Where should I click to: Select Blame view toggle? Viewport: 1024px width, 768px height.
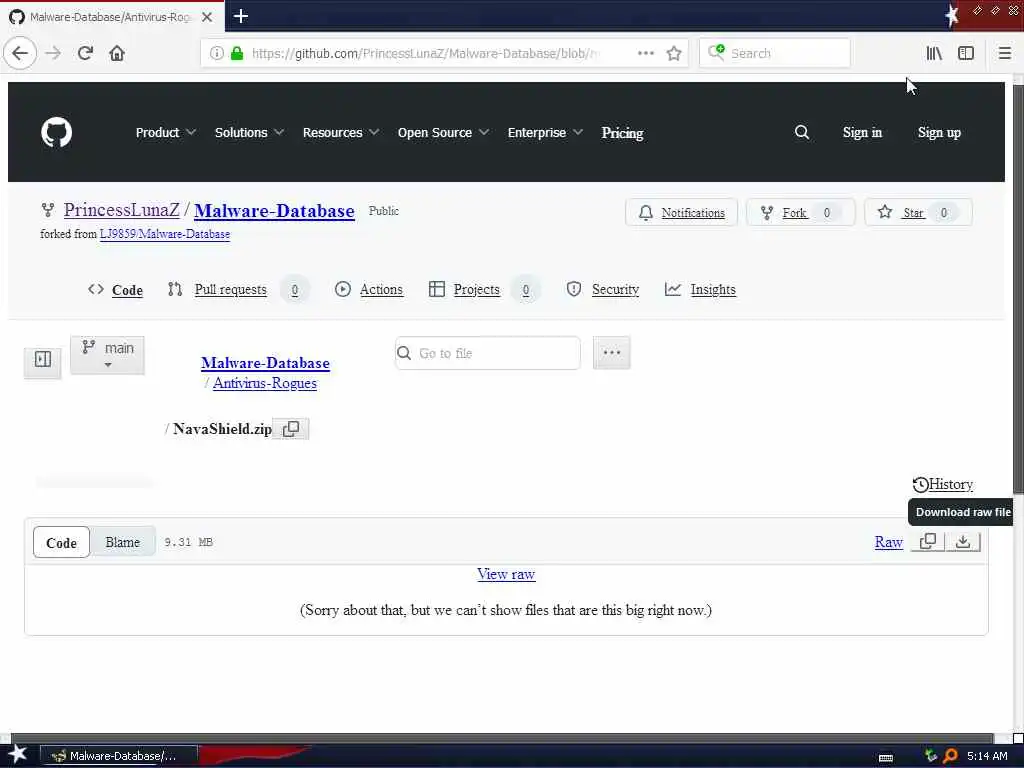[123, 543]
